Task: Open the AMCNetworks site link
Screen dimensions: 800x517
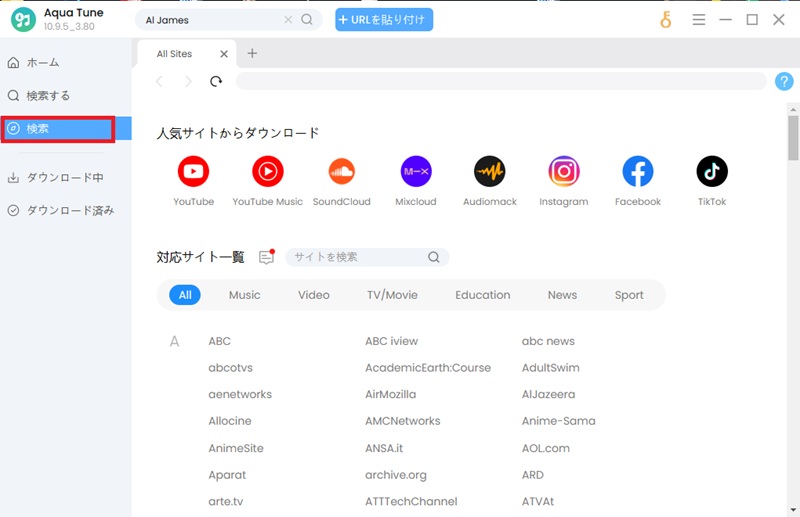Action: tap(403, 421)
